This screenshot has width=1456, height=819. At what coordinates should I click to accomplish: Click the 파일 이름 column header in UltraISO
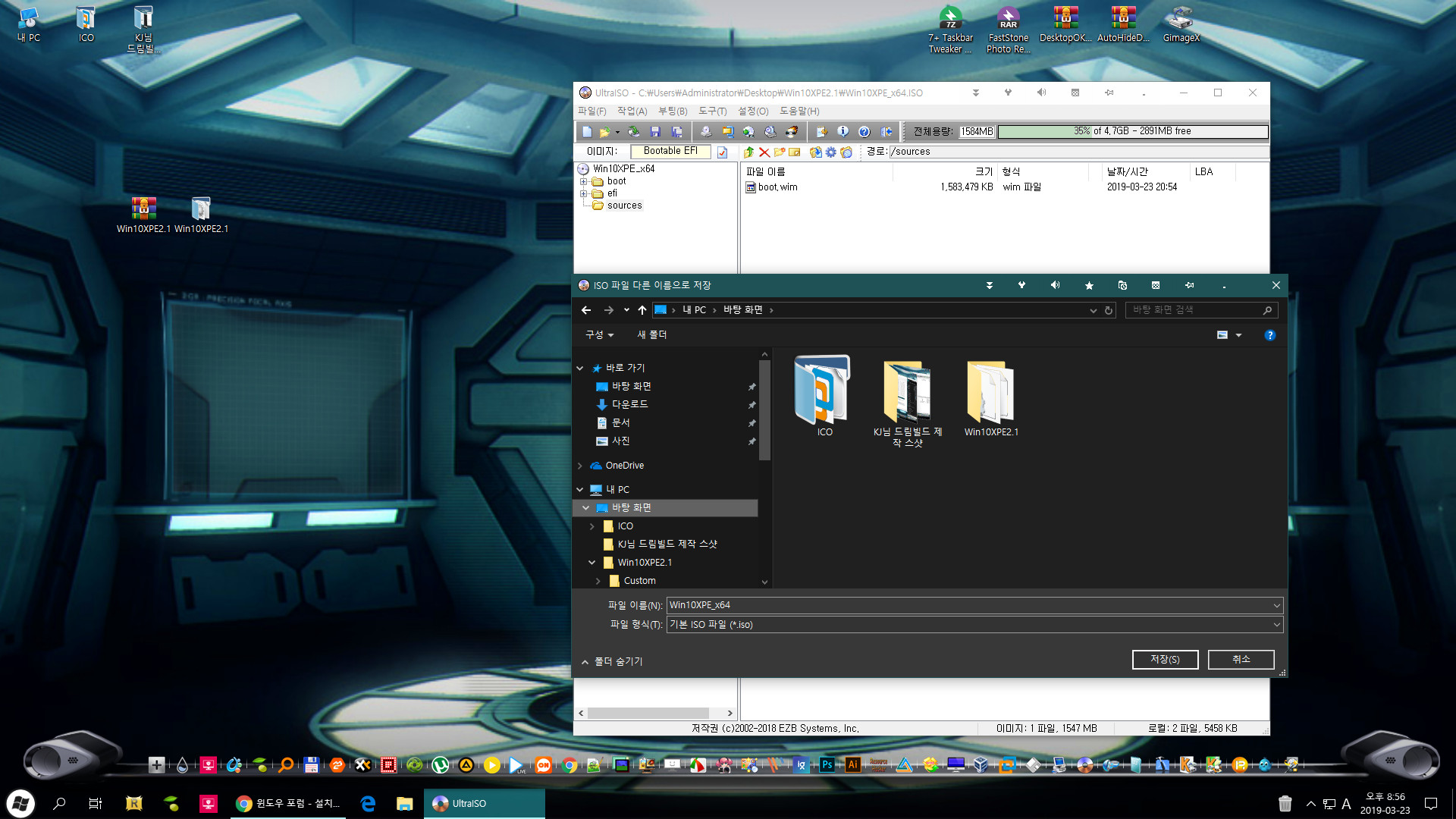817,172
